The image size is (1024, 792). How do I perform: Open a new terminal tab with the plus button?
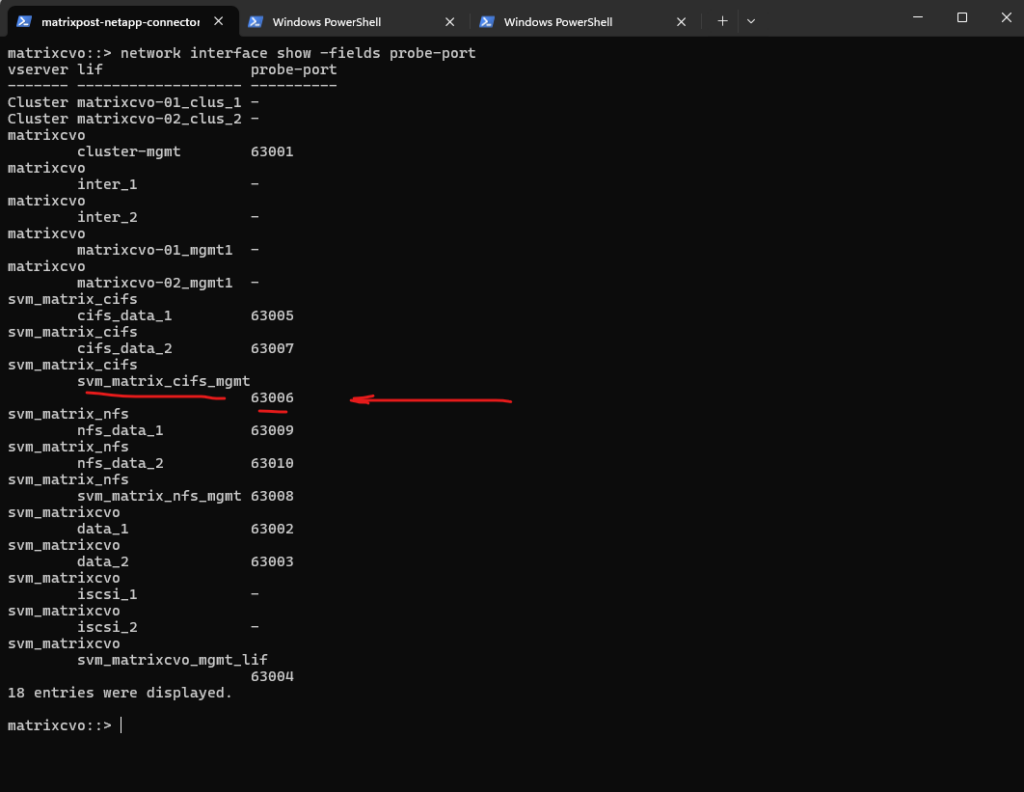722,21
